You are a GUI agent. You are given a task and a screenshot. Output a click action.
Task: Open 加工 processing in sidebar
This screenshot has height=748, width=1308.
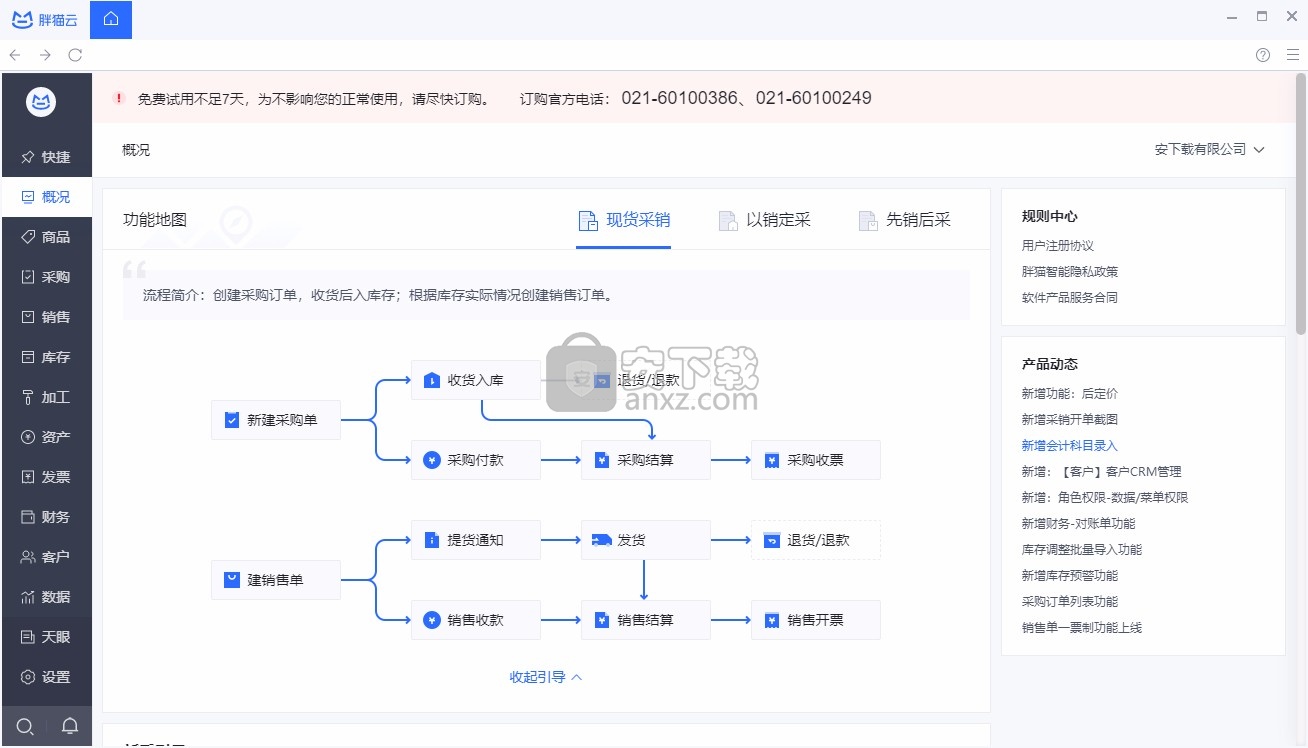(x=46, y=397)
